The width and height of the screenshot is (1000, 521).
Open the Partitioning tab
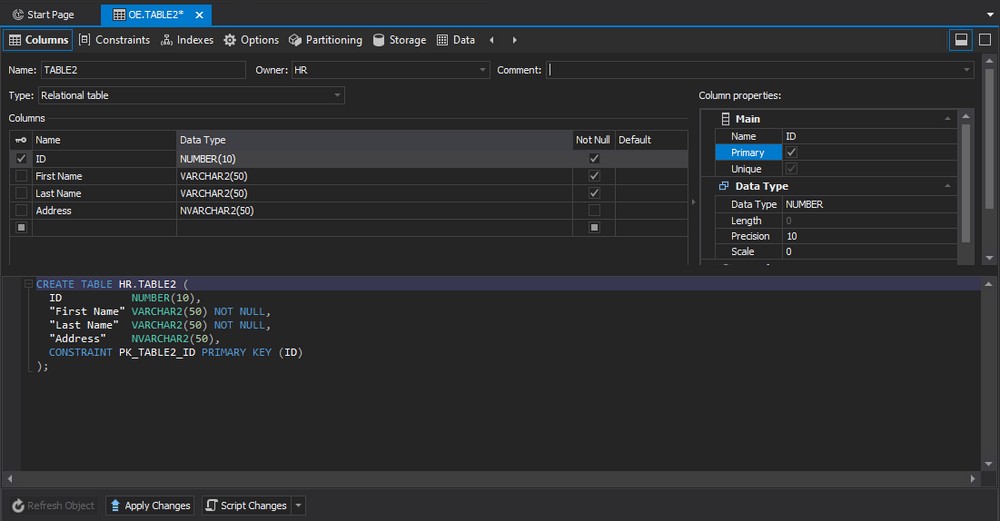[x=325, y=40]
